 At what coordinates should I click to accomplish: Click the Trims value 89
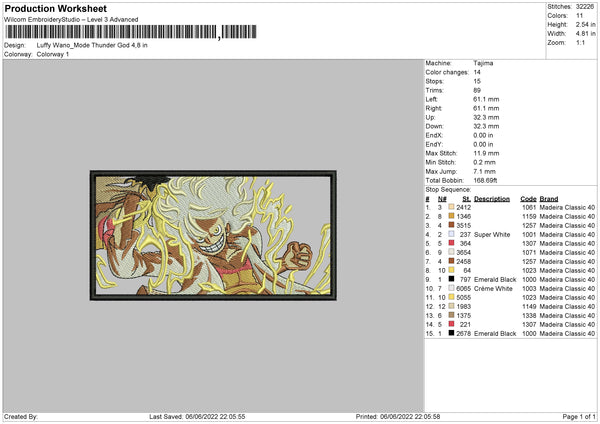477,90
